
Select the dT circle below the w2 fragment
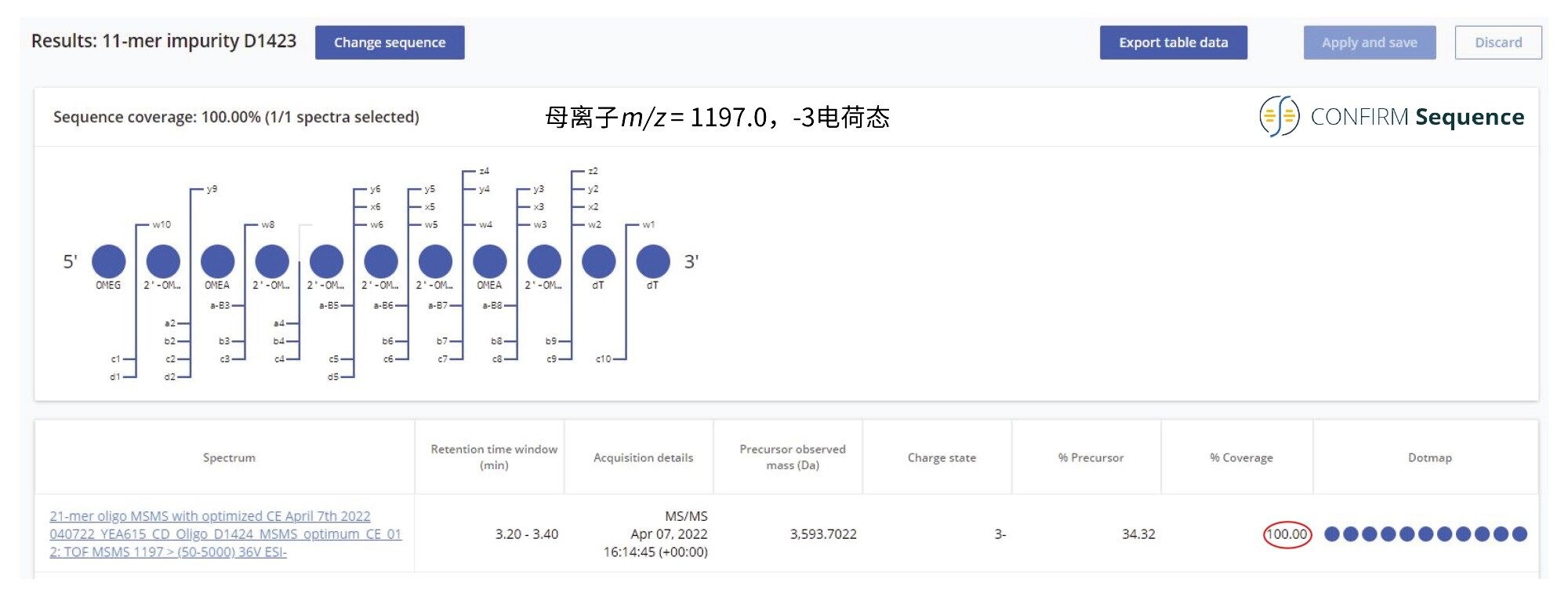click(x=598, y=261)
